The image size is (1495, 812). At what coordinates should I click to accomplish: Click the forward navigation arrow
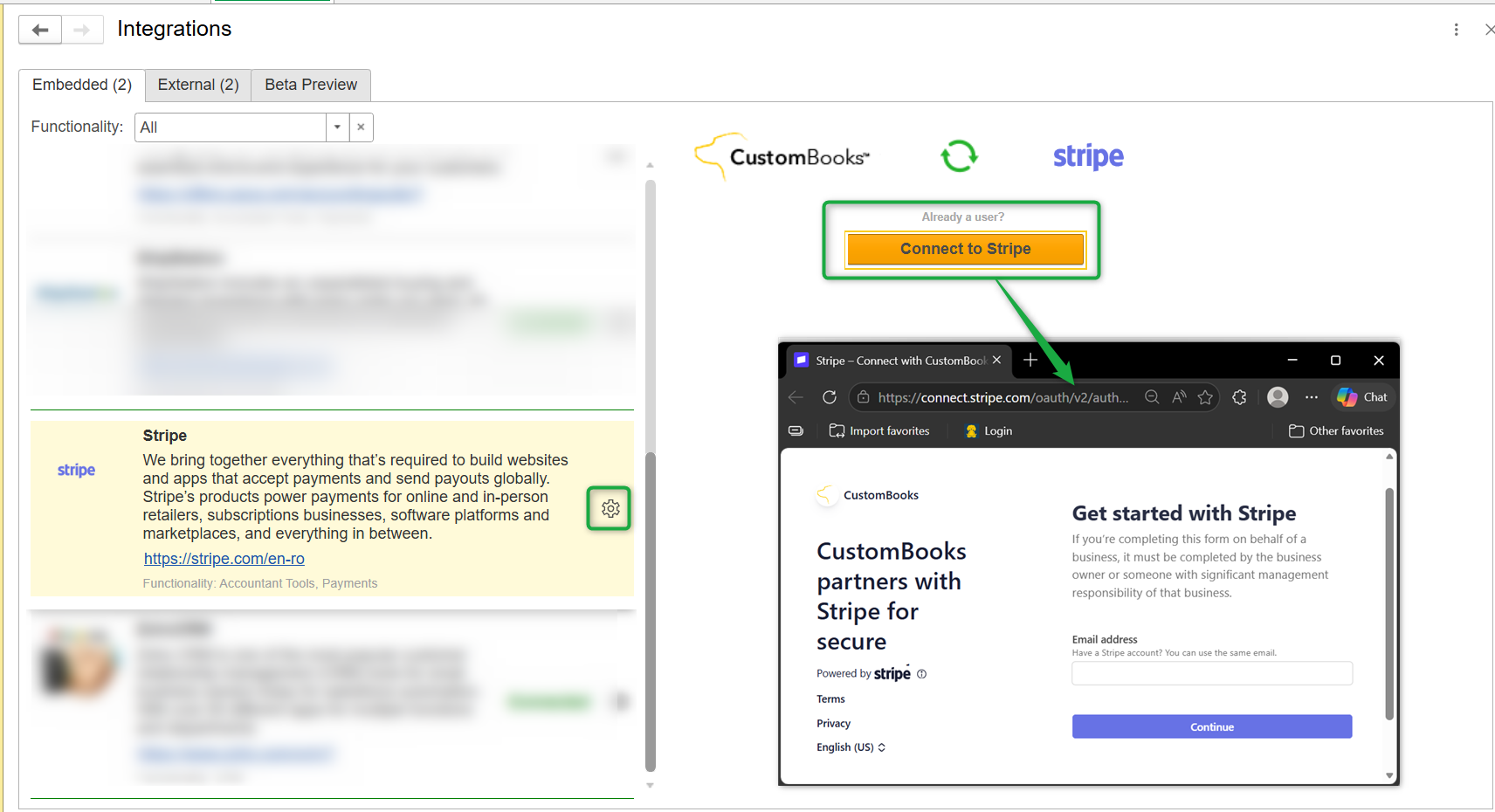pos(82,30)
